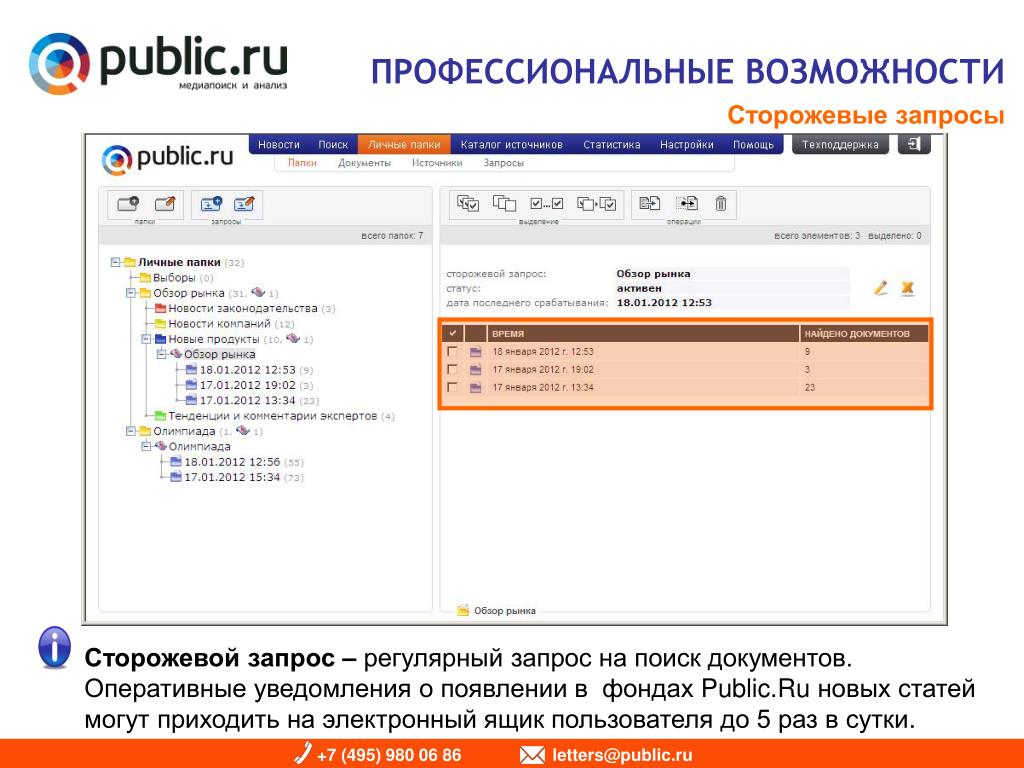Click the envelope icon beside letters@public.ru
Screen dimensions: 1024x768
click(532, 756)
